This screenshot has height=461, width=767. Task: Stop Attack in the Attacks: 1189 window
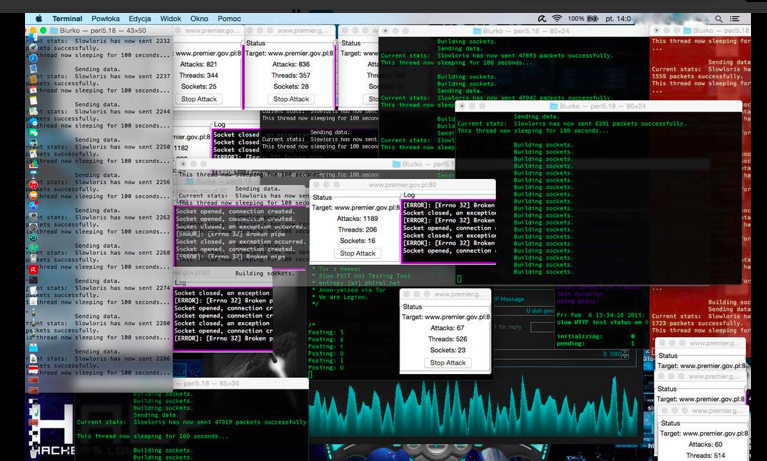tap(358, 254)
